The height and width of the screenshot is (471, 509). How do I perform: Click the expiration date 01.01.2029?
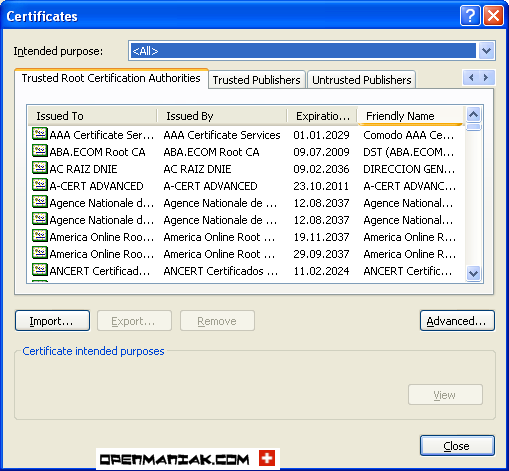[321, 135]
